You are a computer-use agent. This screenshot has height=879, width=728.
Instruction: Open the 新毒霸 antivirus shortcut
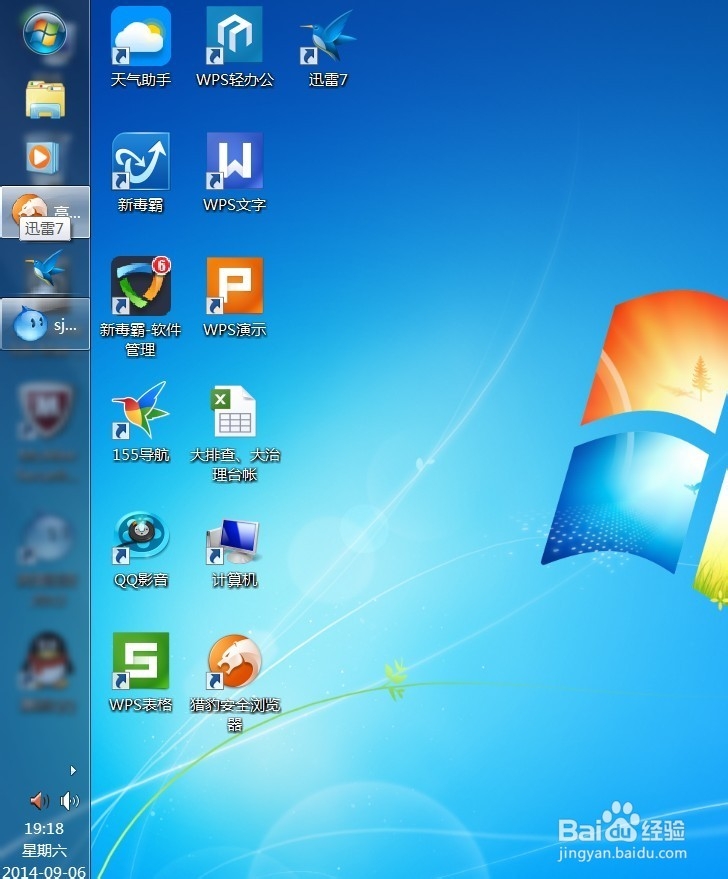tap(141, 173)
